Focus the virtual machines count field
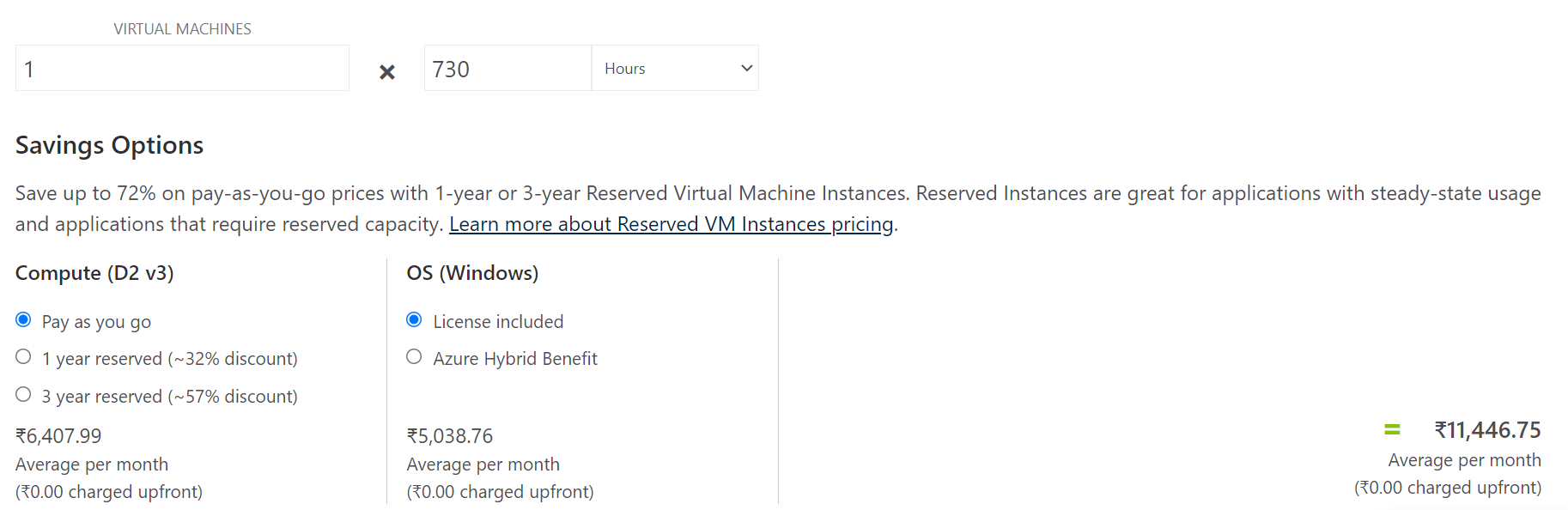Screen dimensions: 1568x510 tap(182, 68)
